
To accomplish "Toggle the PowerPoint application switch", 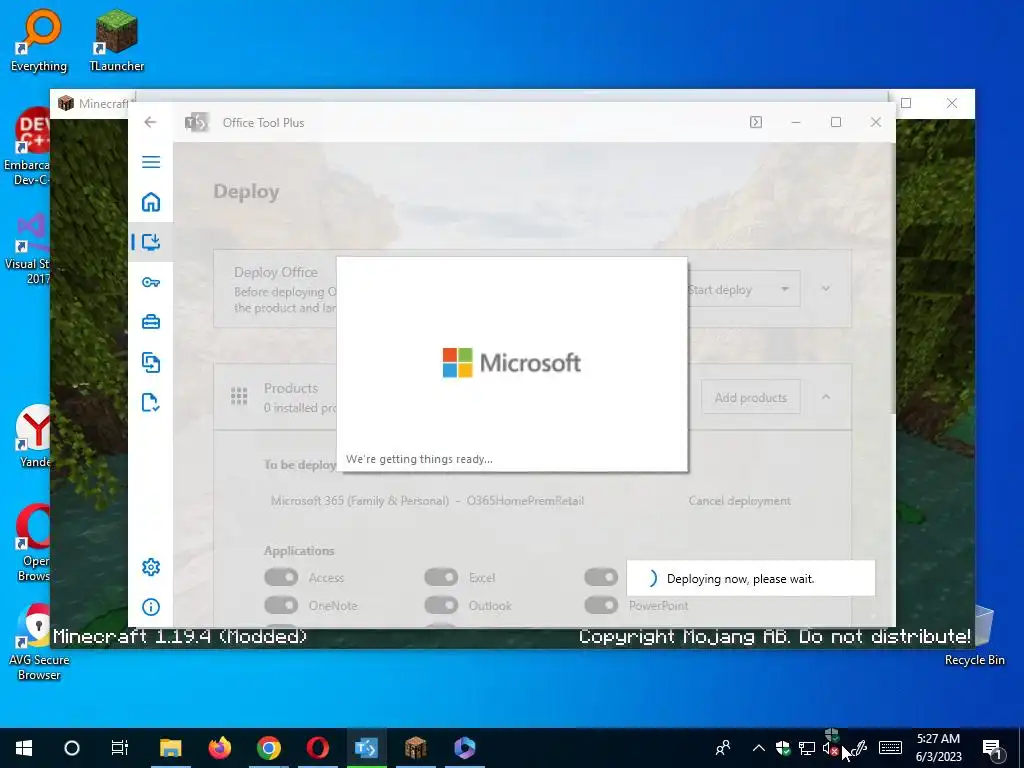I will 601,605.
